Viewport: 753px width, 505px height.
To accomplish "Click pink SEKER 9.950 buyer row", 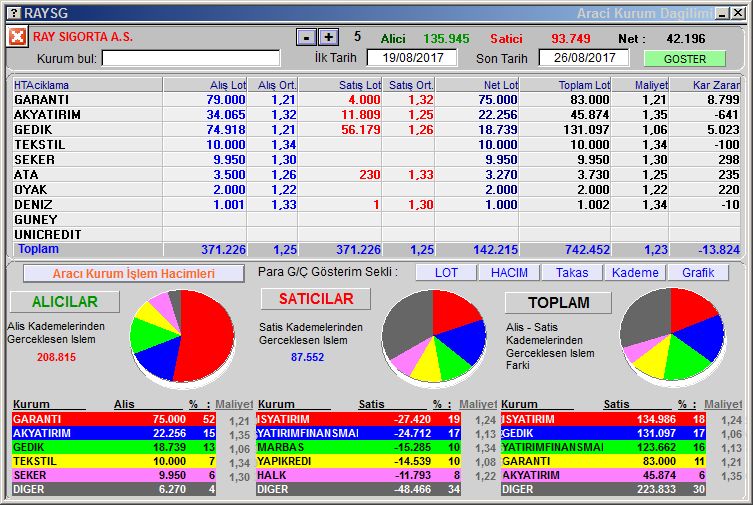I will 114,475.
